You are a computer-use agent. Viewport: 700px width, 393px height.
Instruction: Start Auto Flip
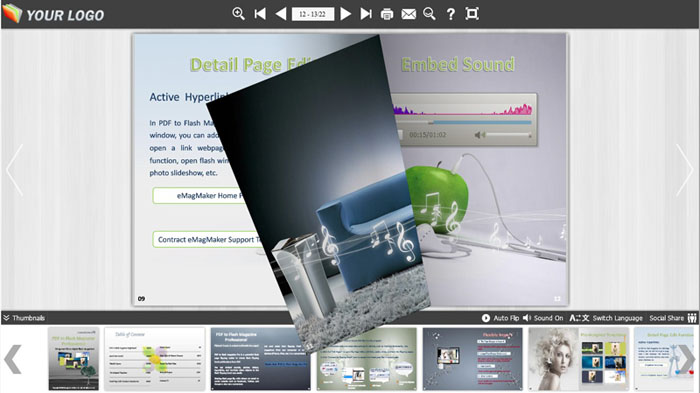point(500,318)
